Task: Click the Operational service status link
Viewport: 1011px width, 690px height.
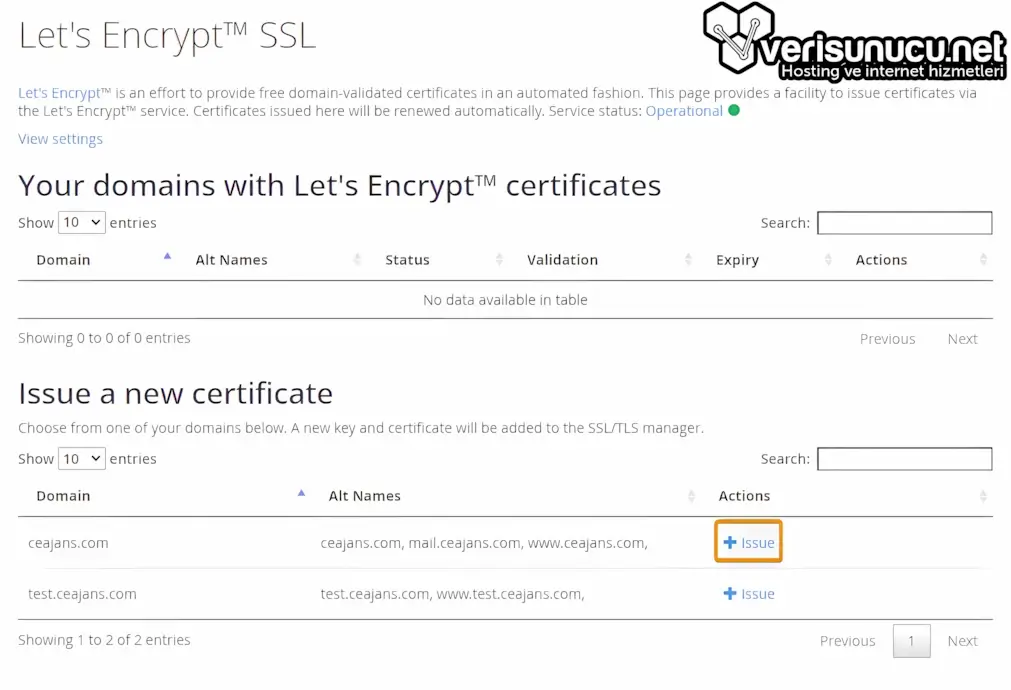Action: pyautogui.click(x=684, y=111)
